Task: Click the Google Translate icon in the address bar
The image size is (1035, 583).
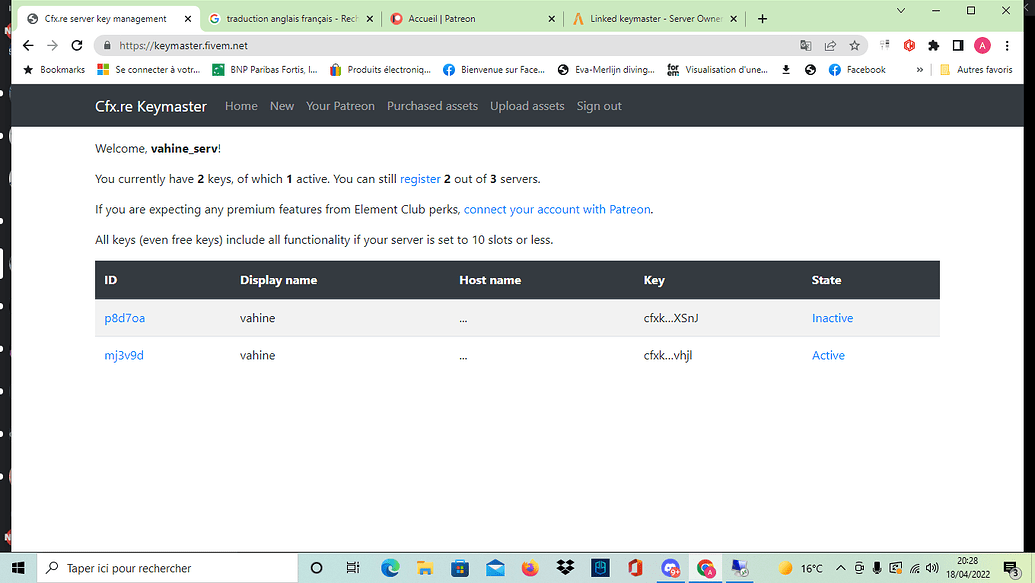Action: pos(805,45)
